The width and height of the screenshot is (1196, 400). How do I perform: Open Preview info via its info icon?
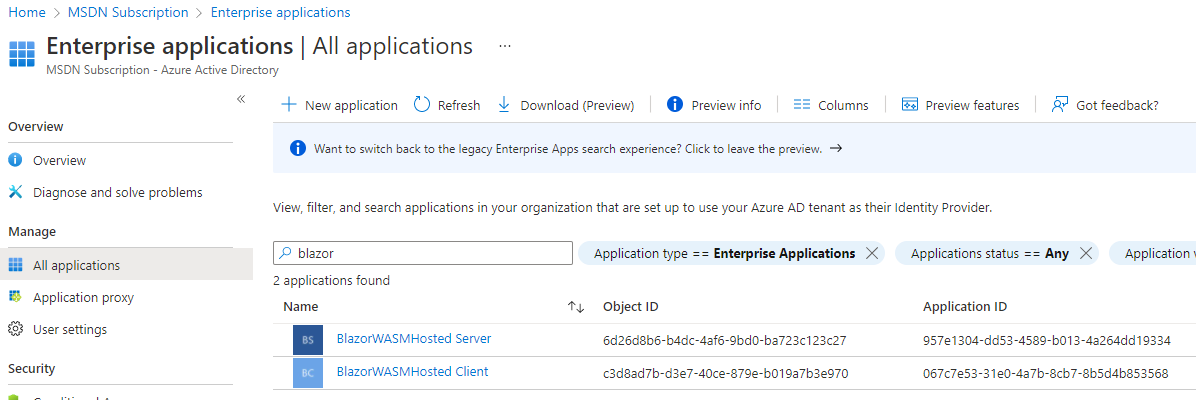coord(675,105)
